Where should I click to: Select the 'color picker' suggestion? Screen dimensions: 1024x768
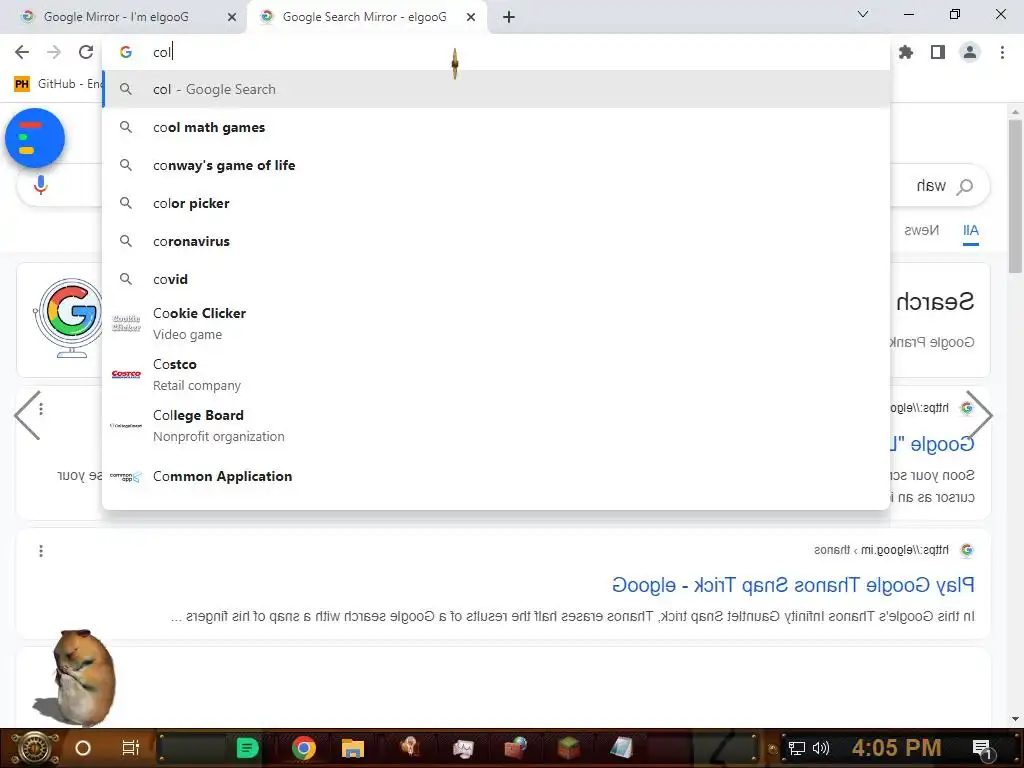click(x=496, y=203)
